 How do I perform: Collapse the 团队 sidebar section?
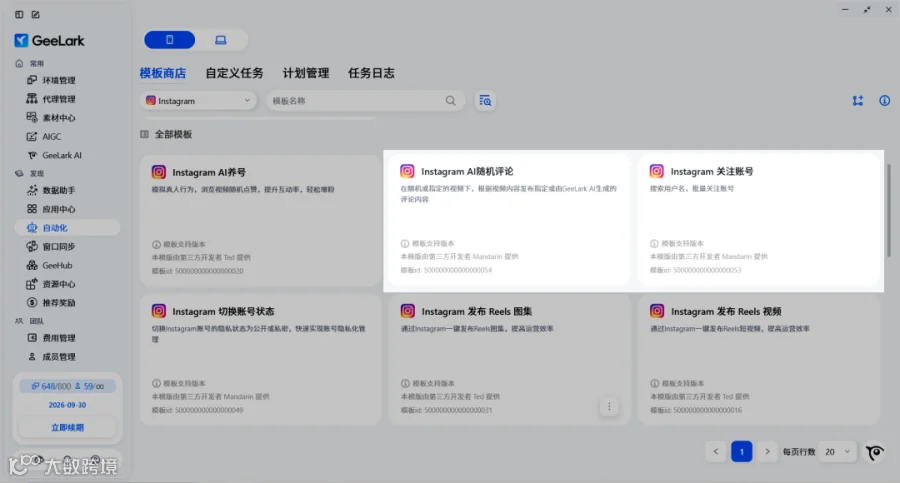pos(37,321)
